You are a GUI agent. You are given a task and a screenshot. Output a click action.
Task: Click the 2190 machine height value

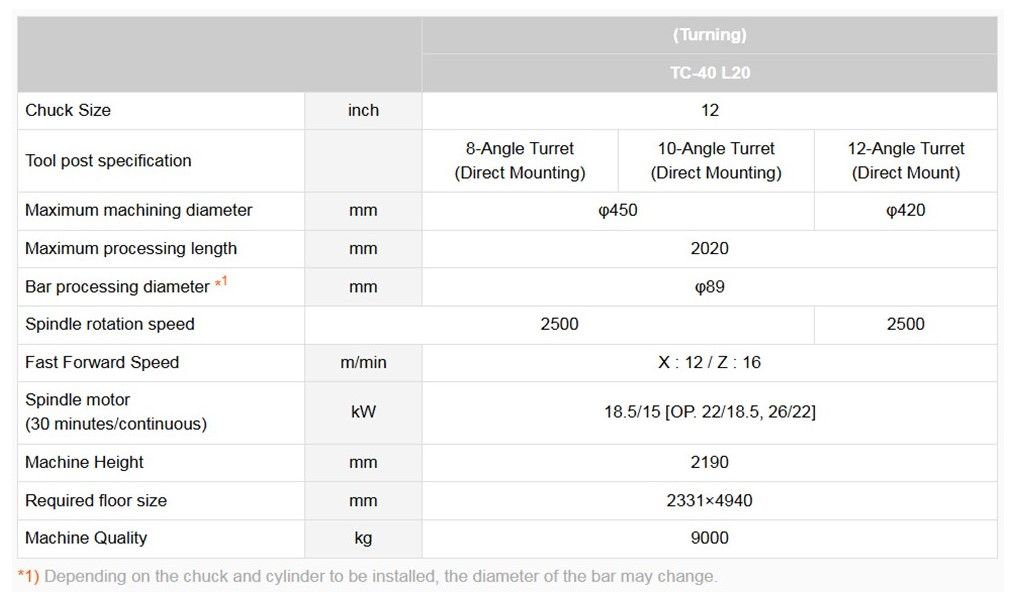click(x=709, y=462)
